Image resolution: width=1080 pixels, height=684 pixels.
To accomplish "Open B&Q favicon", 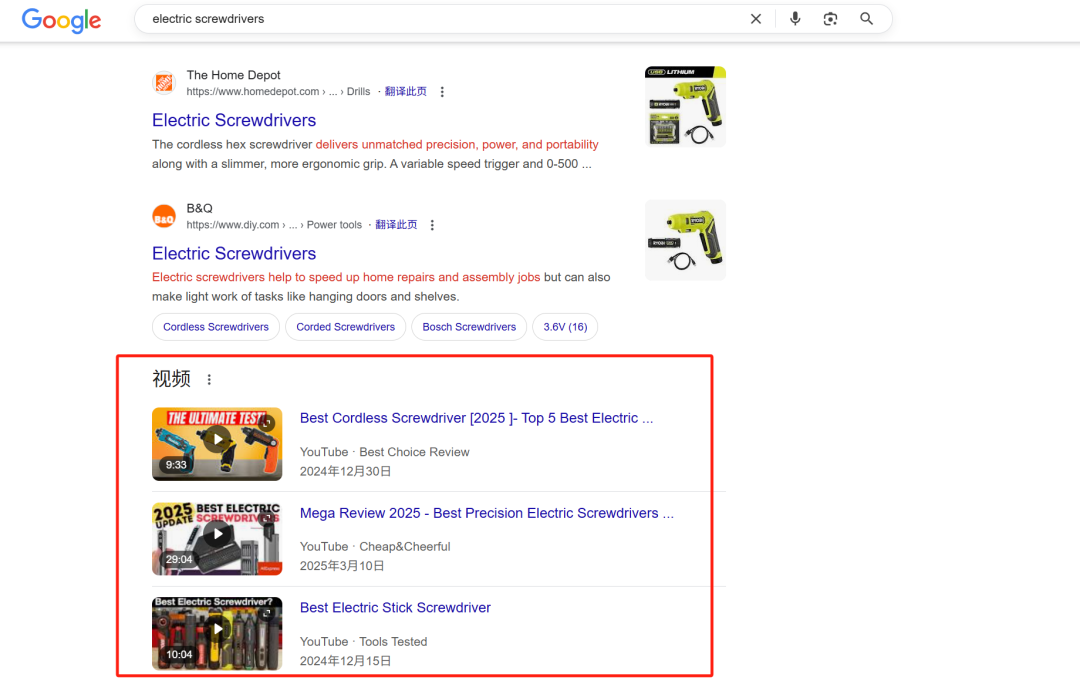I will click(x=164, y=217).
